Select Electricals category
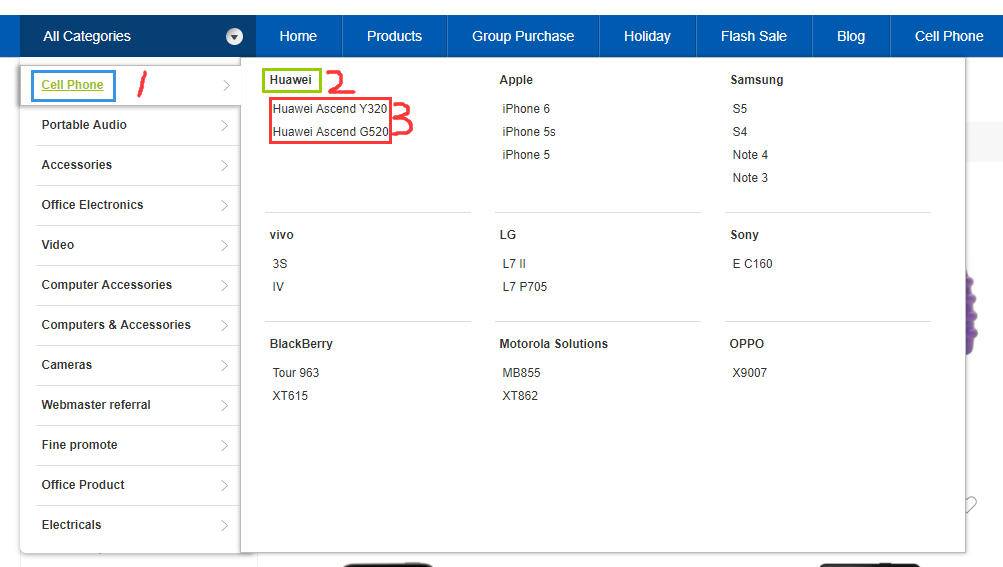1003x567 pixels. tap(72, 525)
